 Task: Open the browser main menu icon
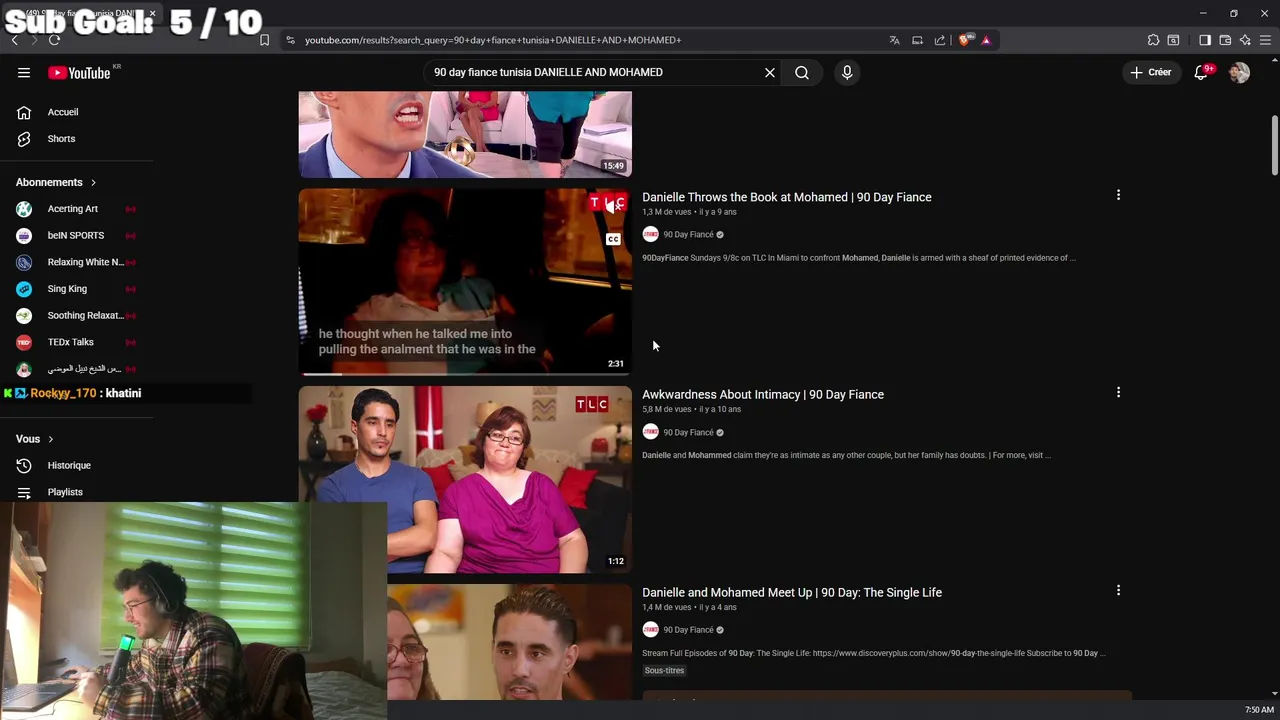click(1265, 40)
